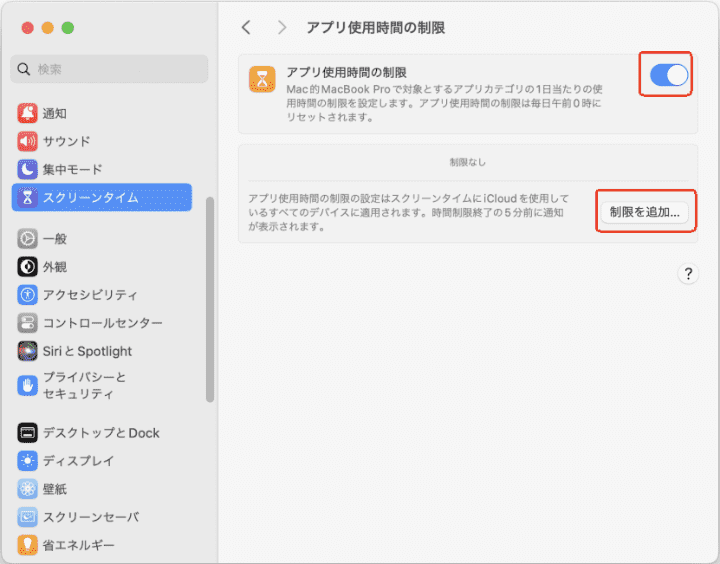The image size is (720, 564).
Task: Turn off アプリ使用時間の制限 switch
Action: pyautogui.click(x=669, y=75)
